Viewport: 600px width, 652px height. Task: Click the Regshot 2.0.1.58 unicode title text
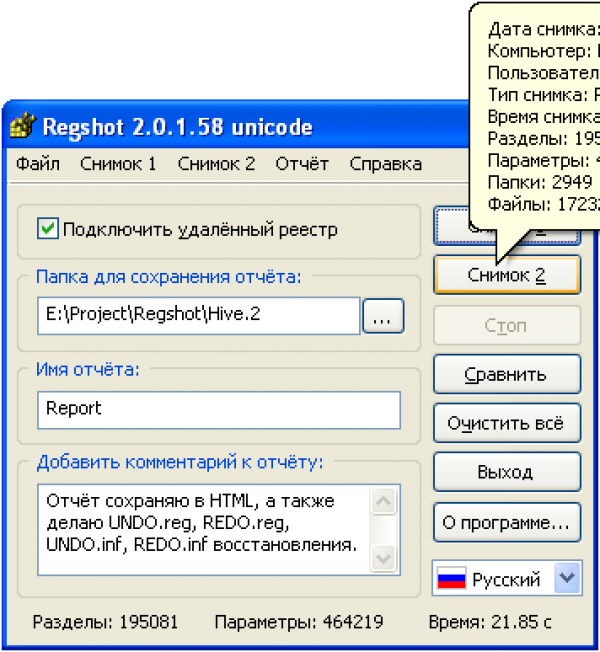178,127
